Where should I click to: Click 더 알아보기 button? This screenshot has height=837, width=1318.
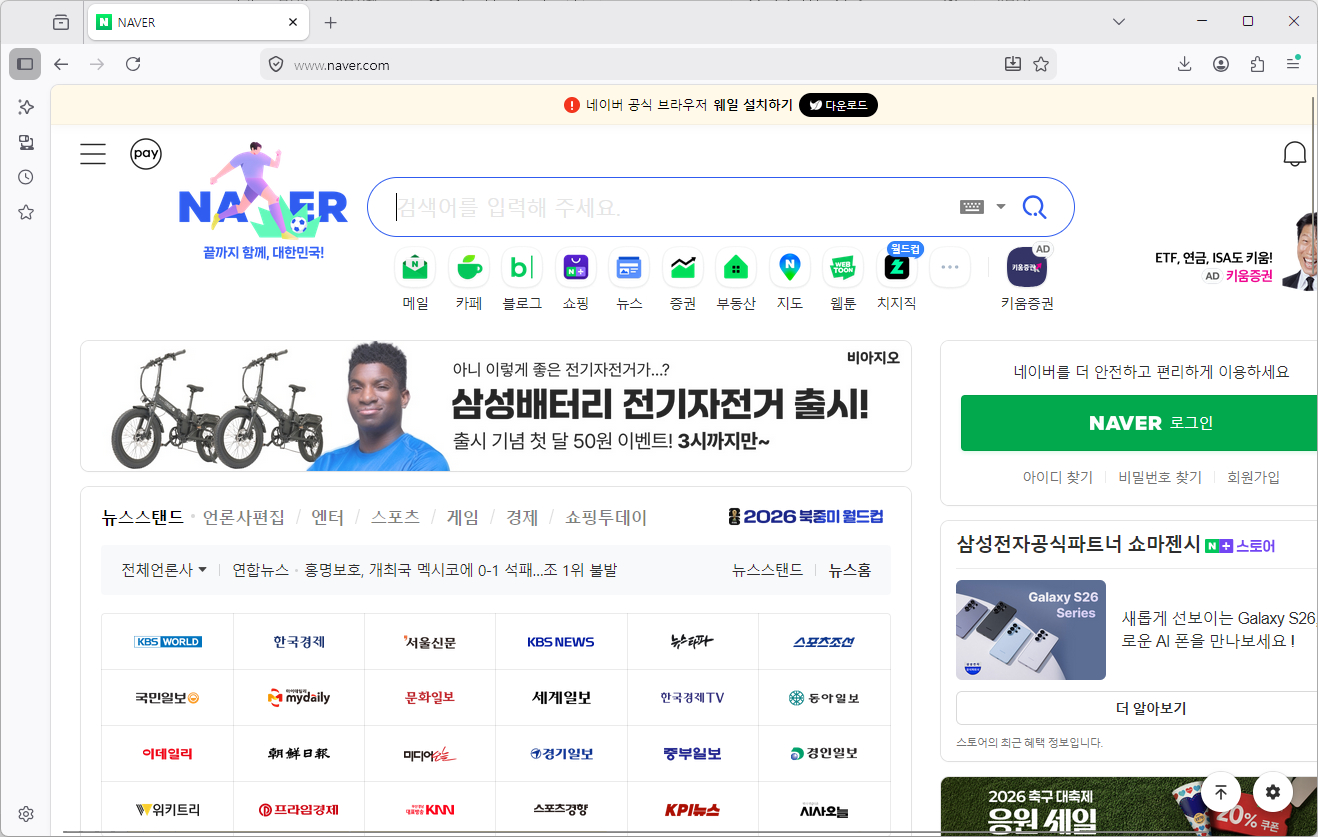[x=1137, y=708]
